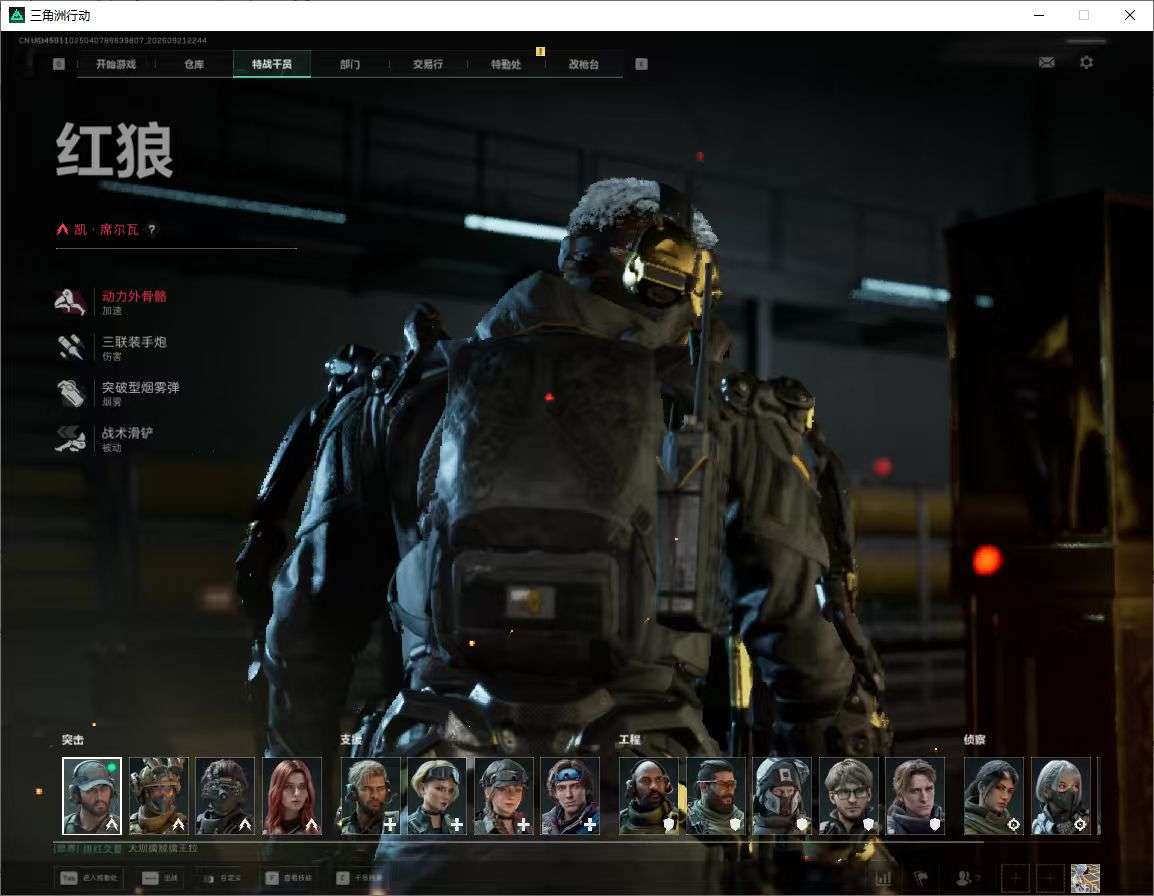Select the grey-haired masked recon operator
1154x896 pixels.
(x=1061, y=796)
